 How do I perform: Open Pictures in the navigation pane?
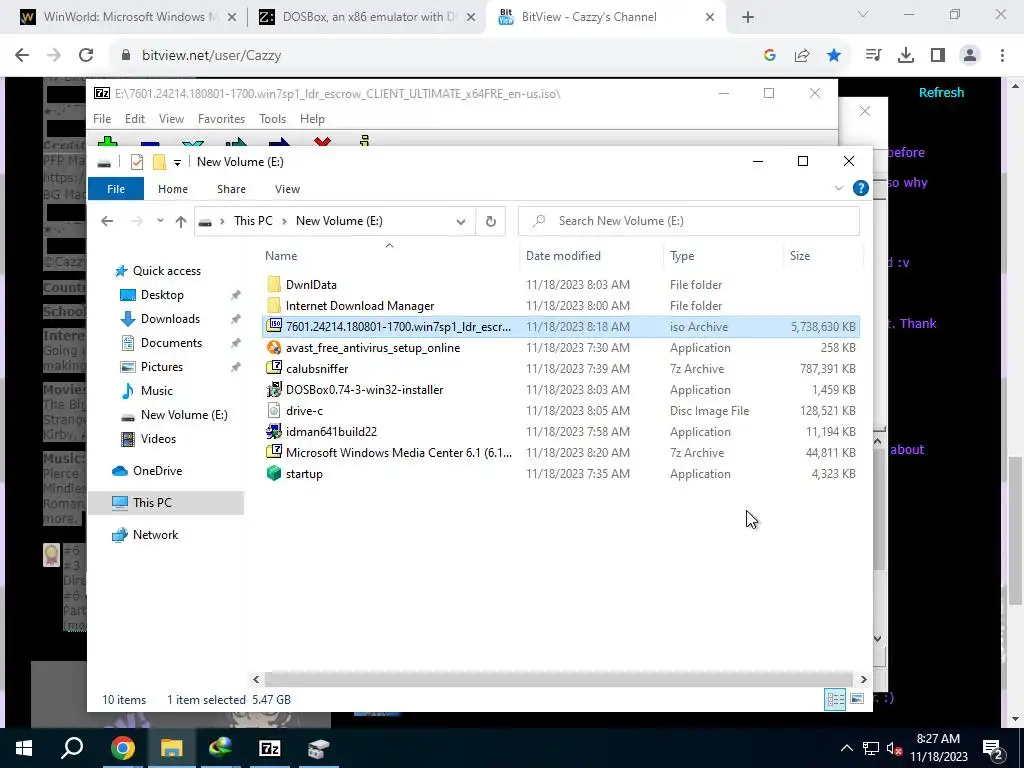pyautogui.click(x=161, y=367)
